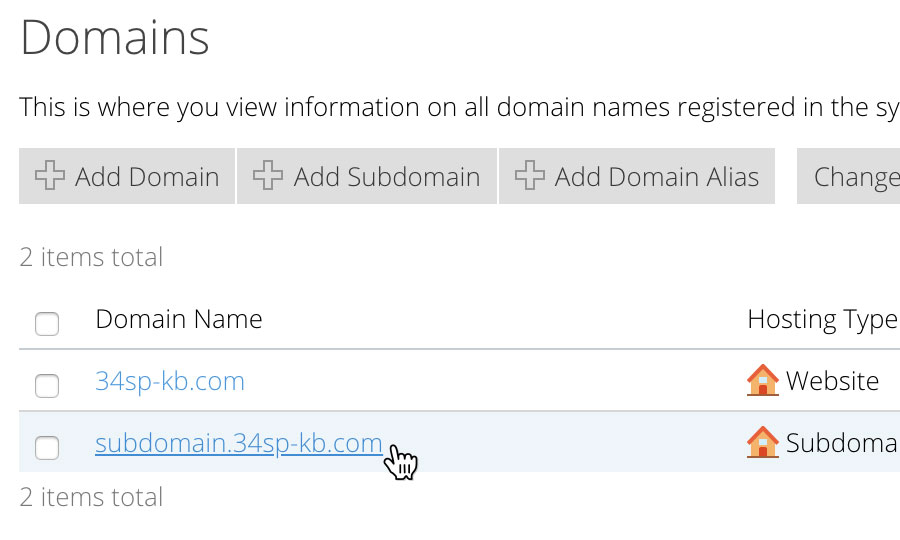Tick the select-all checkbox in the table header

(x=47, y=324)
